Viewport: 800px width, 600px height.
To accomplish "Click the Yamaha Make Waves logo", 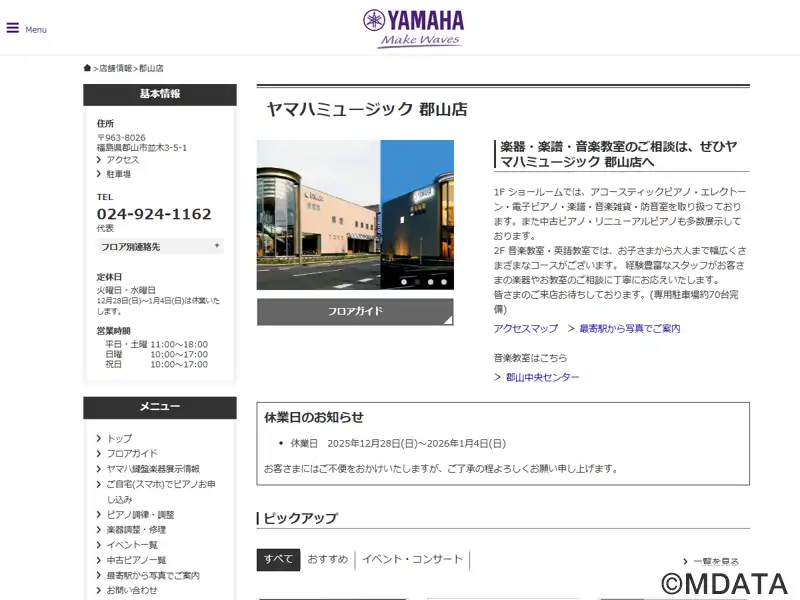I will point(413,29).
